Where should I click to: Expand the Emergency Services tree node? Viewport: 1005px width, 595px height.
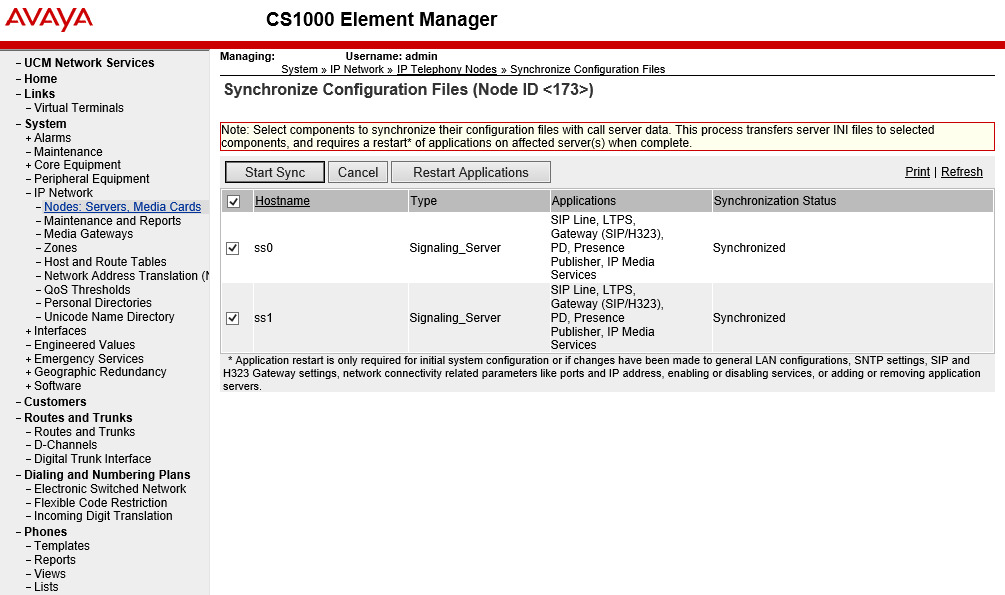(28, 359)
